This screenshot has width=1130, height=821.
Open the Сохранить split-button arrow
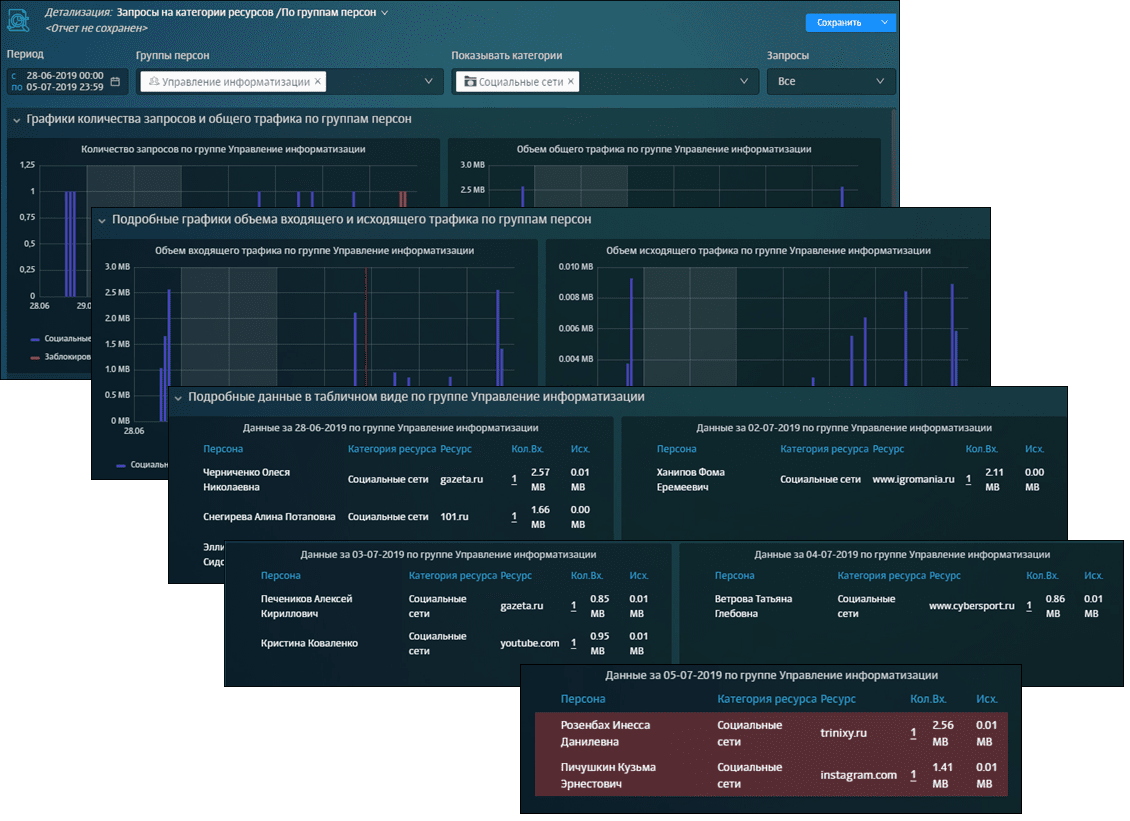pos(884,22)
